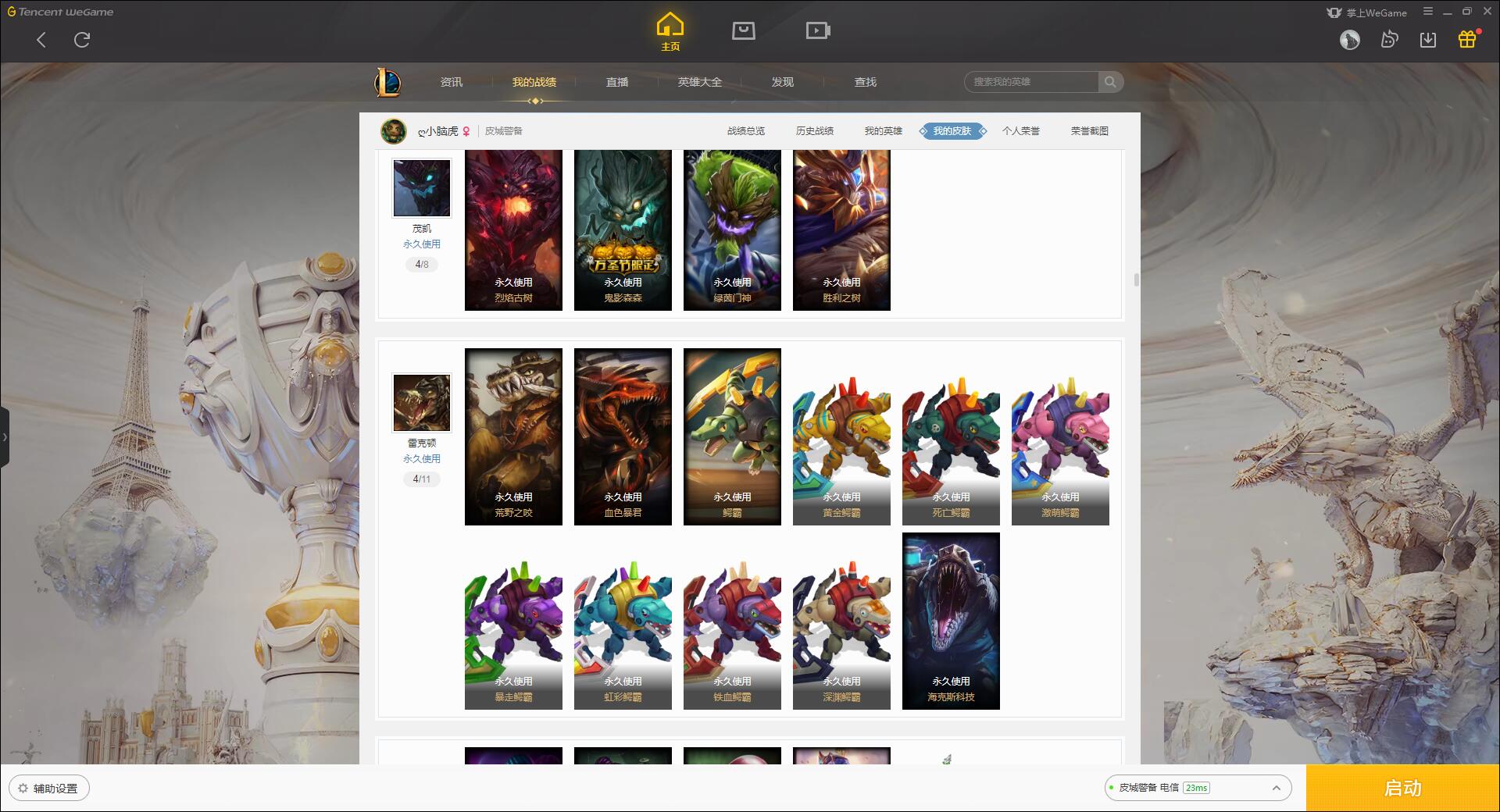1500x812 pixels.
Task: Switch to 荣誉截图 sub-tab
Action: pos(1090,131)
